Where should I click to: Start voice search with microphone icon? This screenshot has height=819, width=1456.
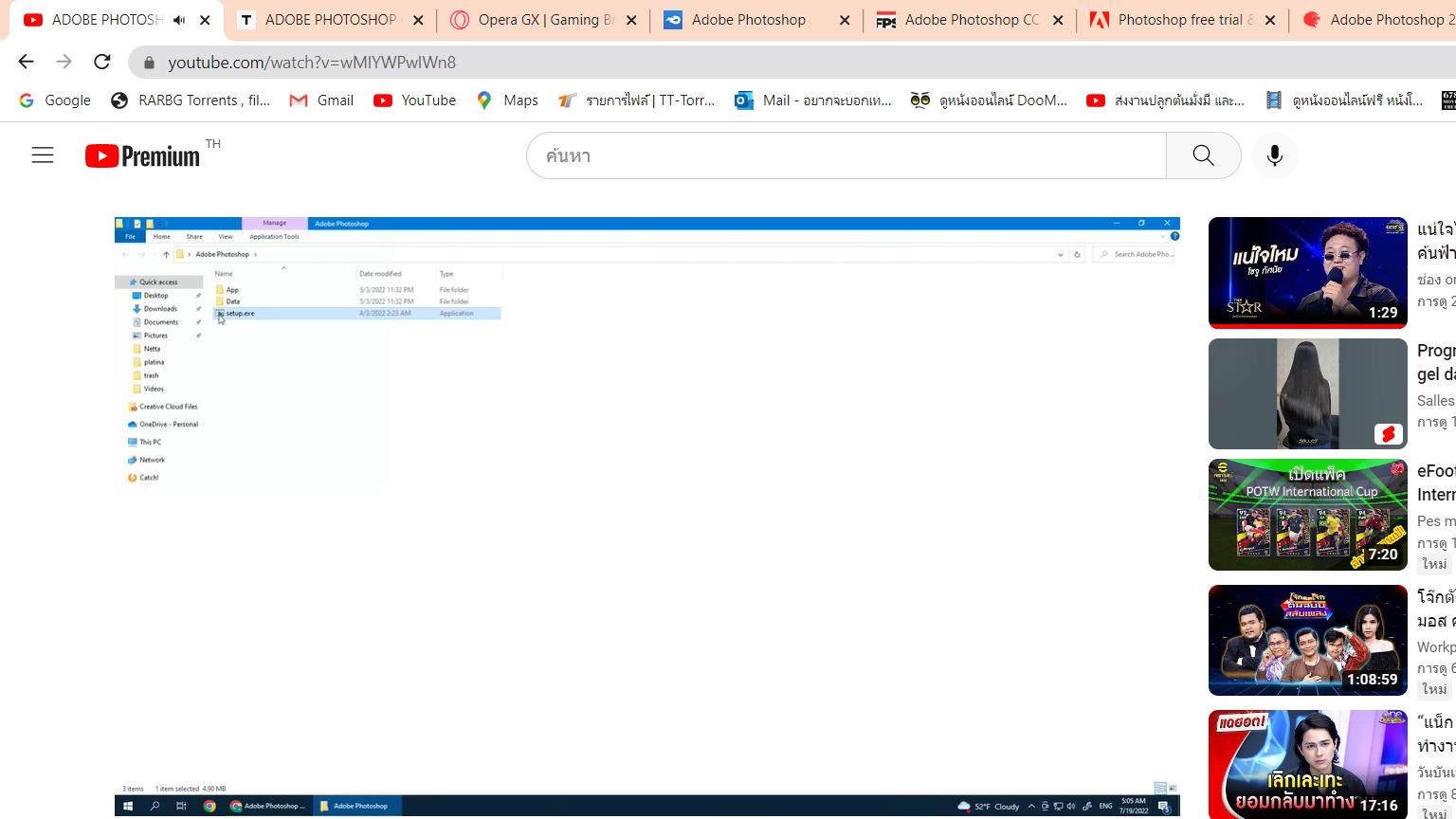click(x=1275, y=155)
